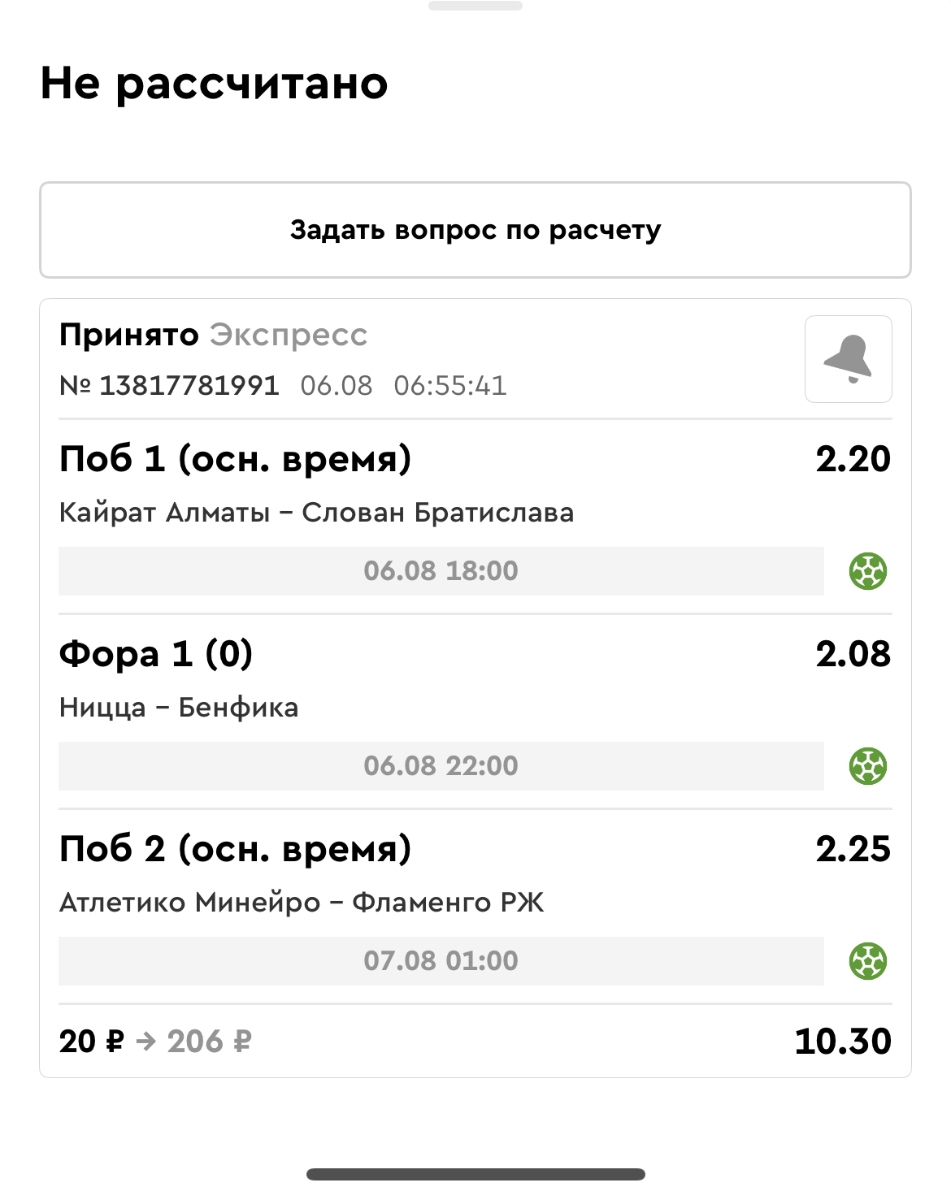This screenshot has width=951, height=1200.
Task: Select the 'Поб 1 (осн. время)' bet title
Action: point(235,459)
